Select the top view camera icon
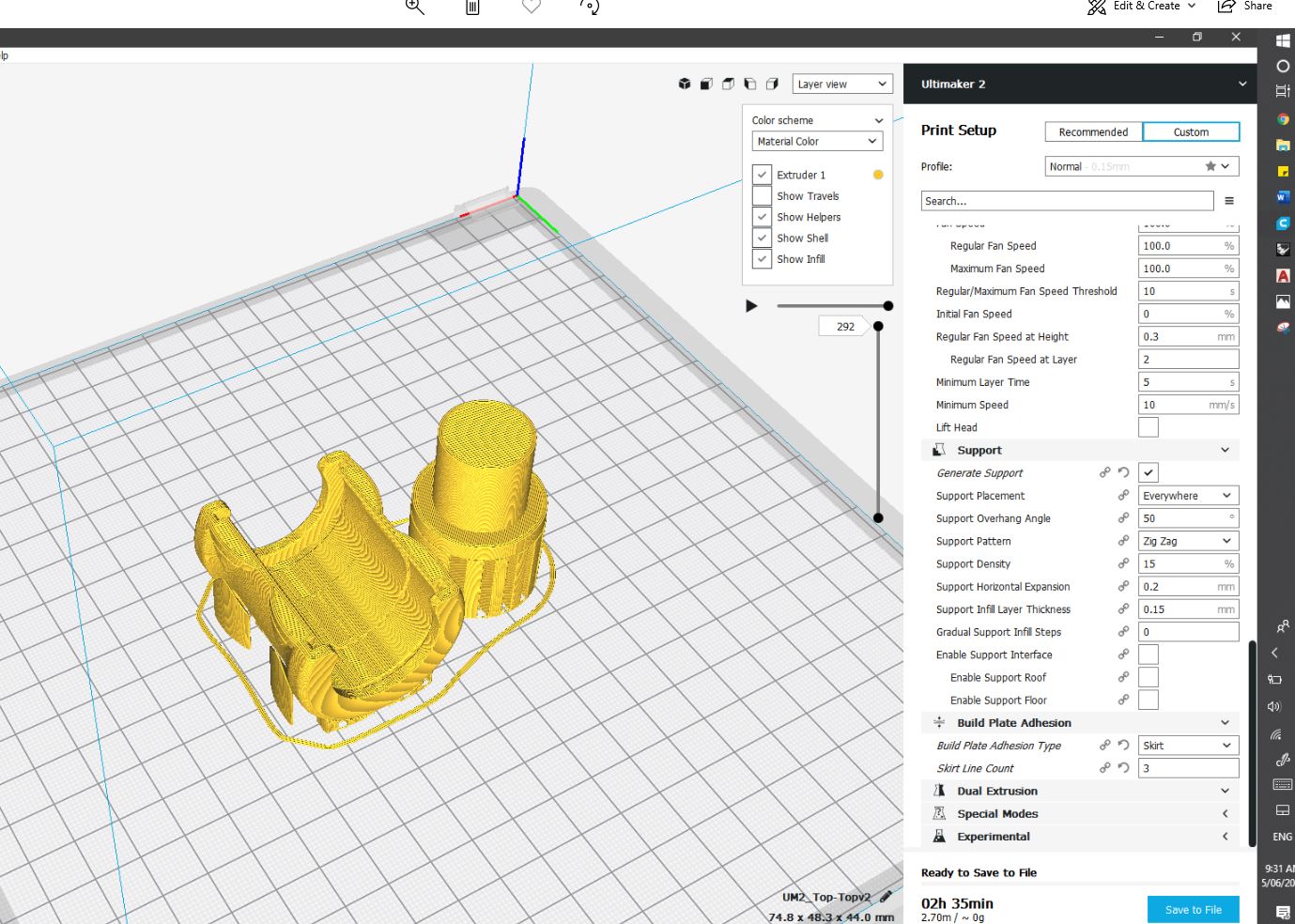 [728, 85]
